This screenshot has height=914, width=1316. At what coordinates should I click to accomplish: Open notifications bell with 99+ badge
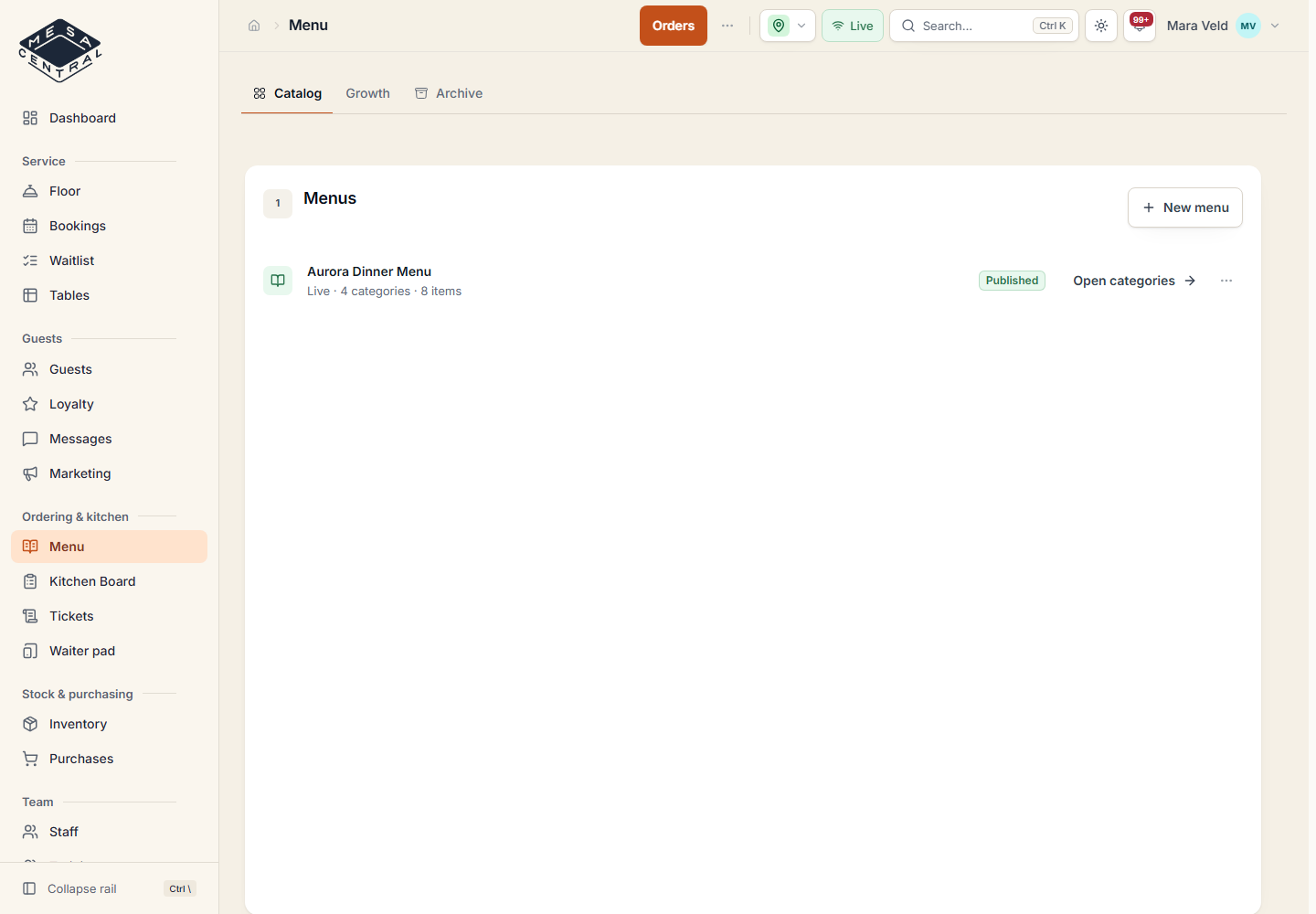click(x=1140, y=26)
